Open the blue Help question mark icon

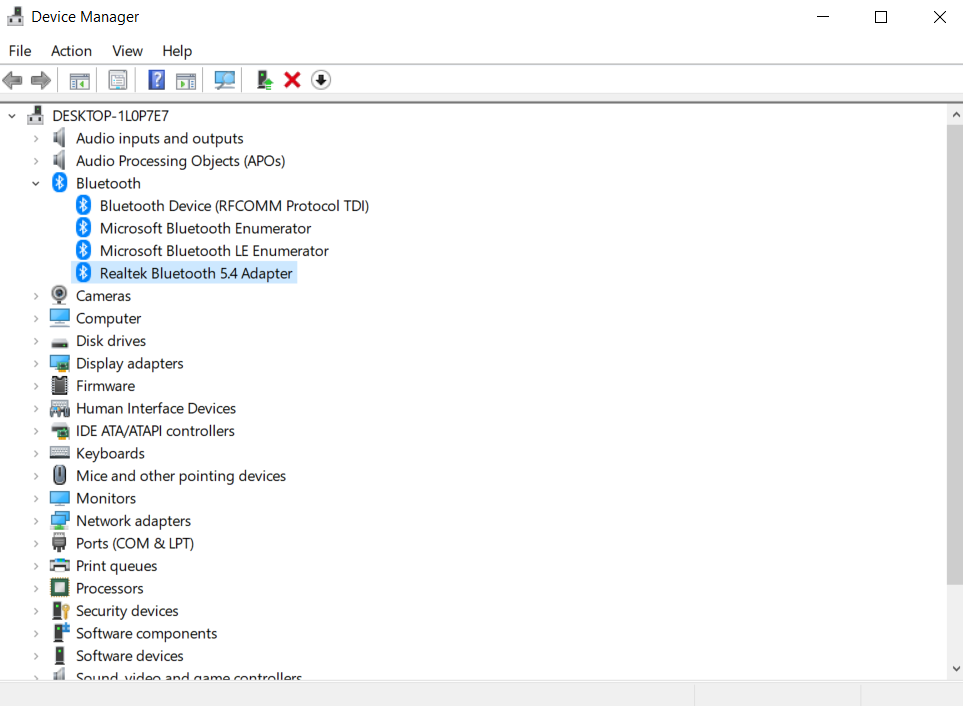[x=157, y=80]
